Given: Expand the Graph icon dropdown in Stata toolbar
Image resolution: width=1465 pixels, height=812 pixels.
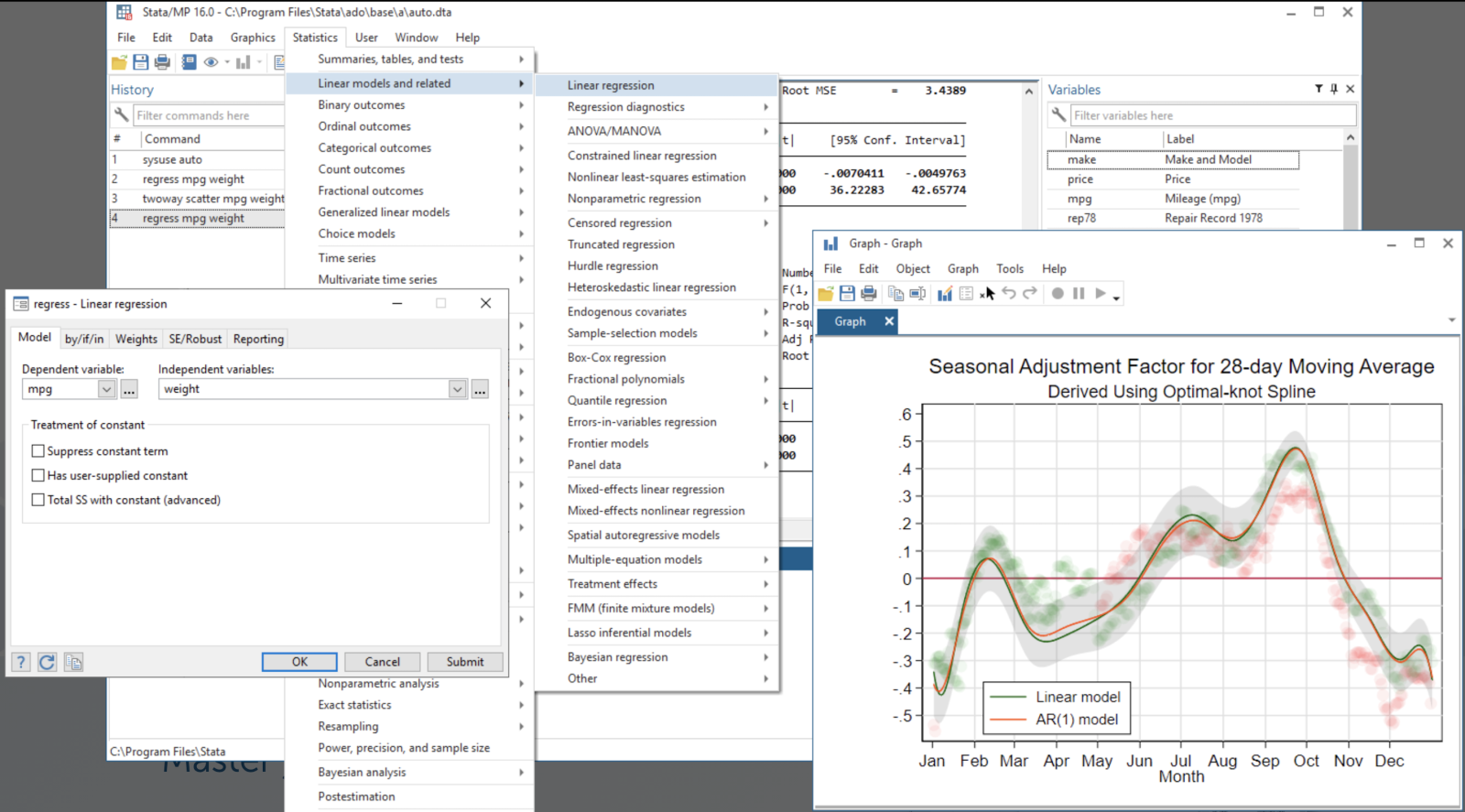Looking at the screenshot, I should pos(259,63).
